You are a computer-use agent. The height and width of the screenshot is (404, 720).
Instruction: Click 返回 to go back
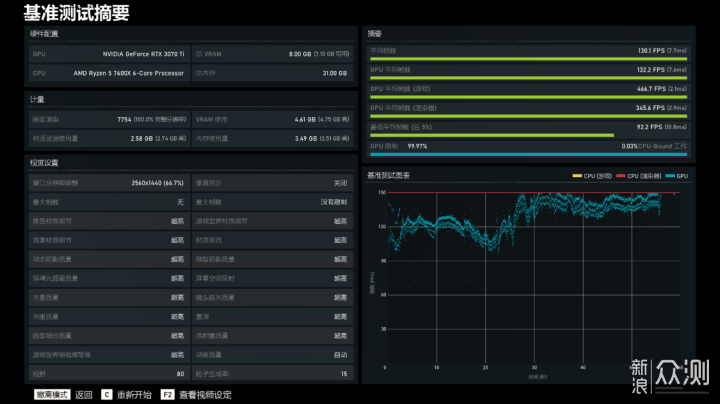tap(84, 394)
